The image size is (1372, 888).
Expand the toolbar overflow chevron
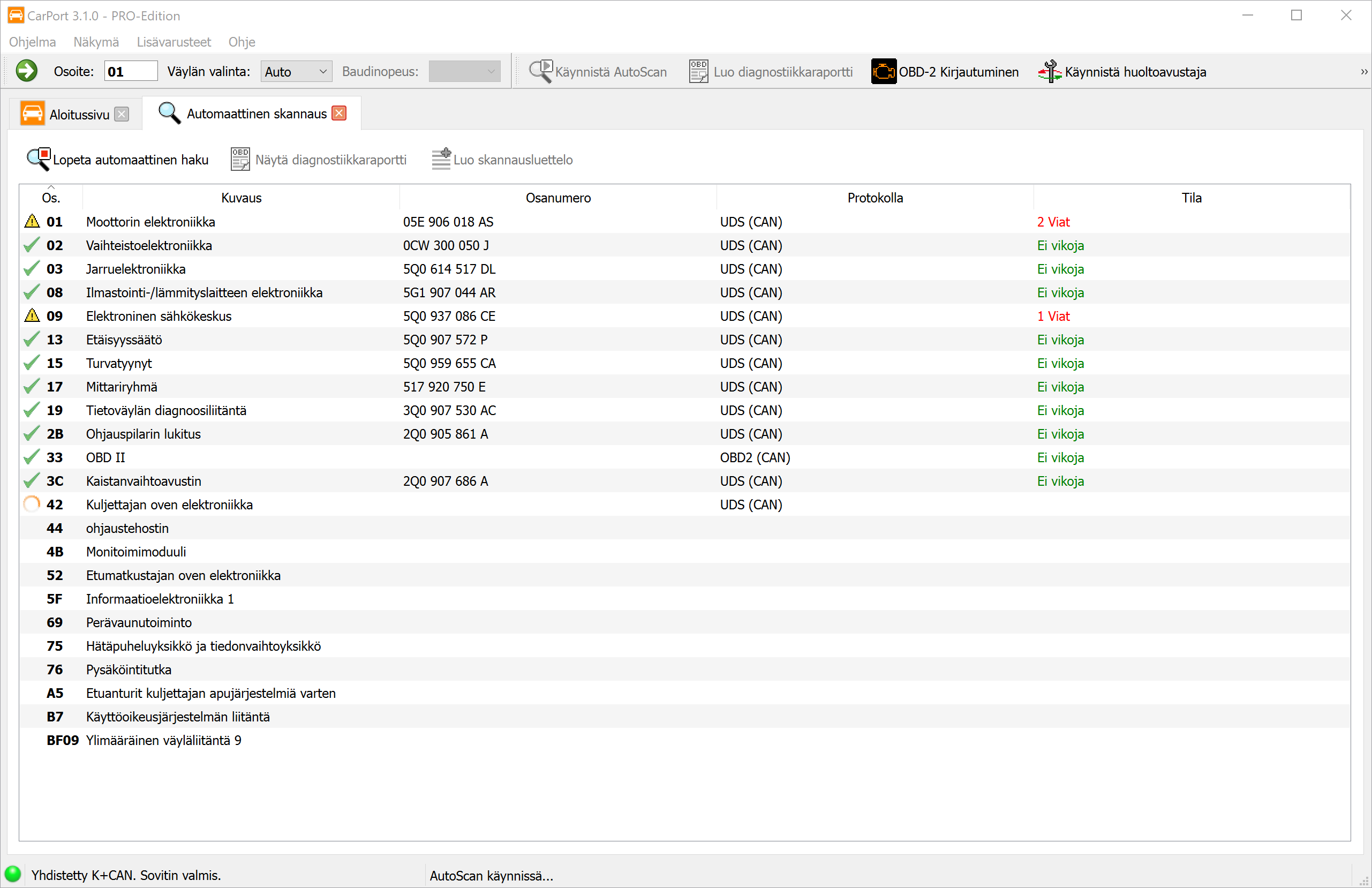(x=1363, y=72)
